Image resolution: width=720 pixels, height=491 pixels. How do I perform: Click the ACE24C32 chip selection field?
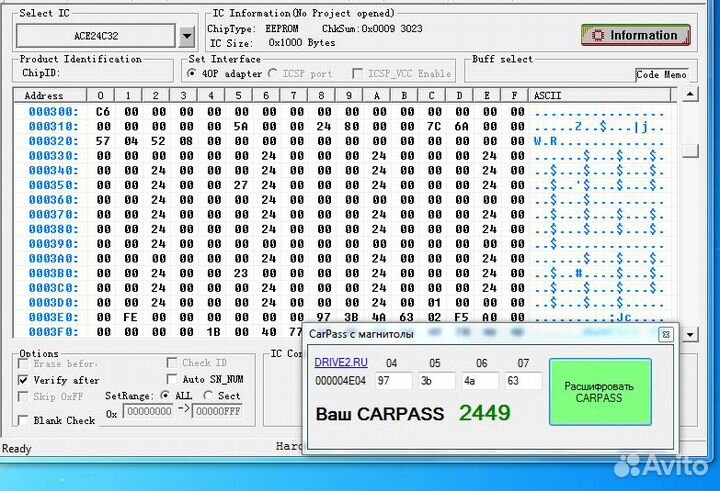[96, 37]
